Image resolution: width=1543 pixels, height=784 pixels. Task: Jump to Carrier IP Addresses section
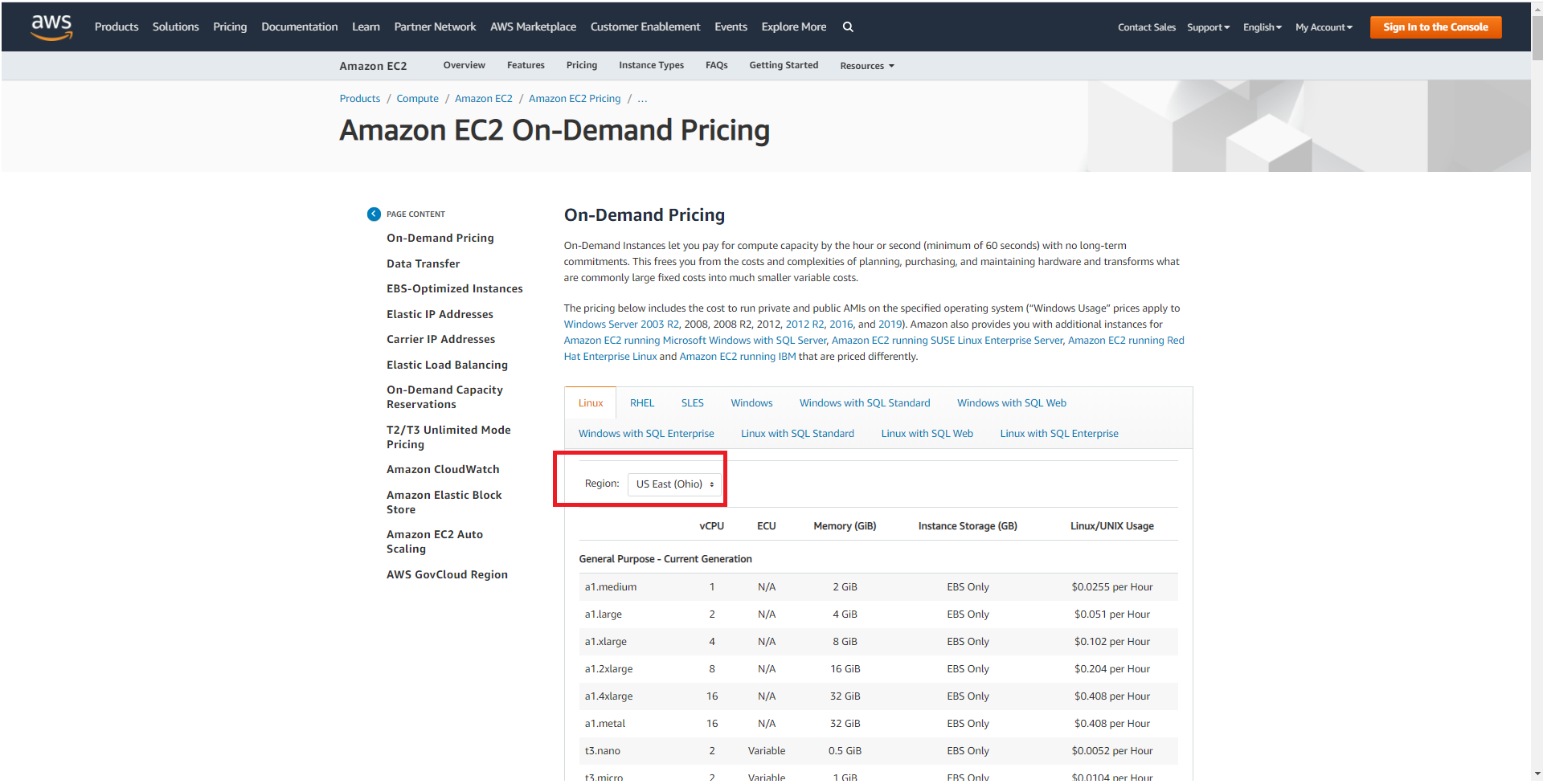click(x=440, y=339)
